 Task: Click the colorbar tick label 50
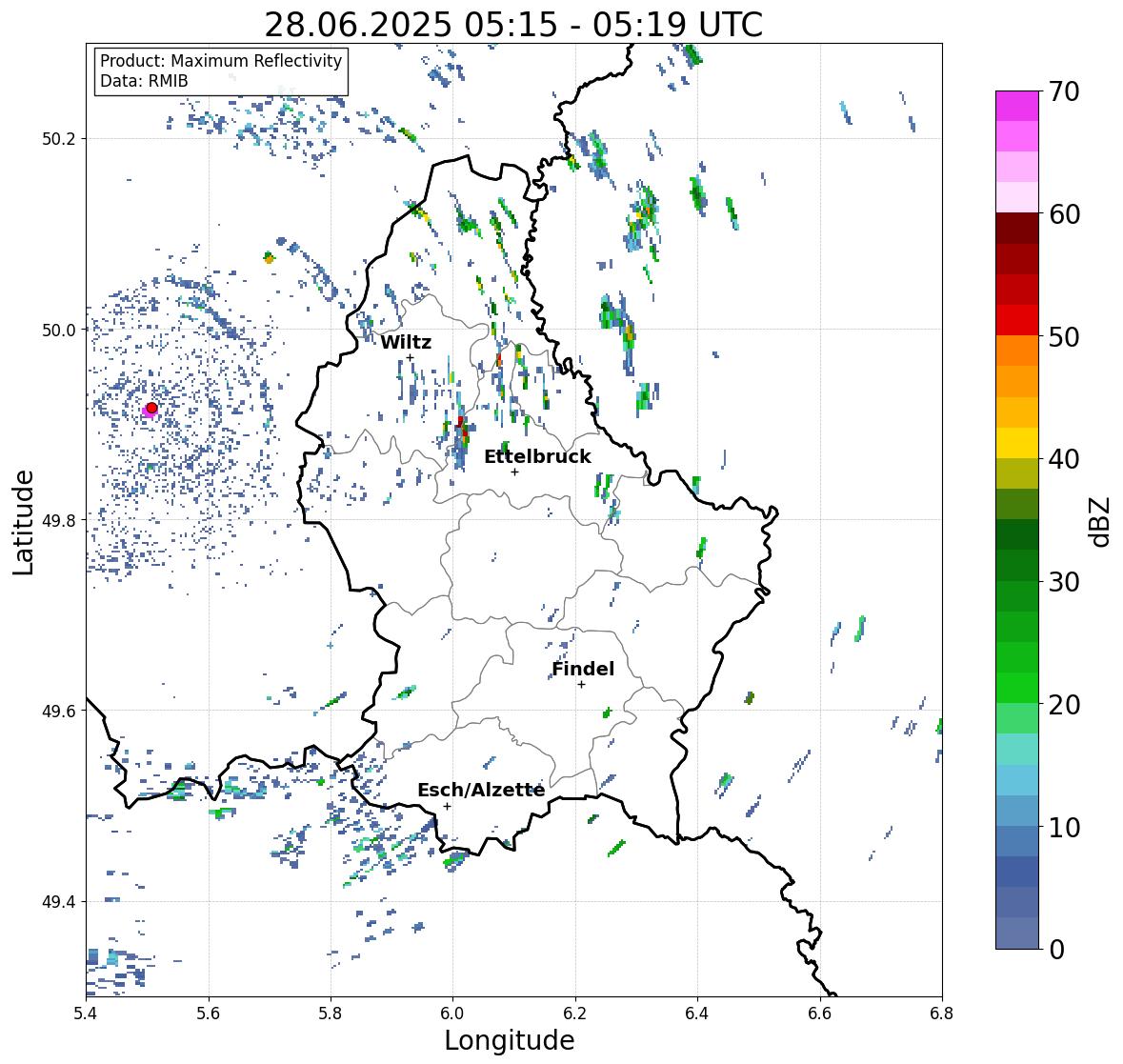pos(1064,336)
